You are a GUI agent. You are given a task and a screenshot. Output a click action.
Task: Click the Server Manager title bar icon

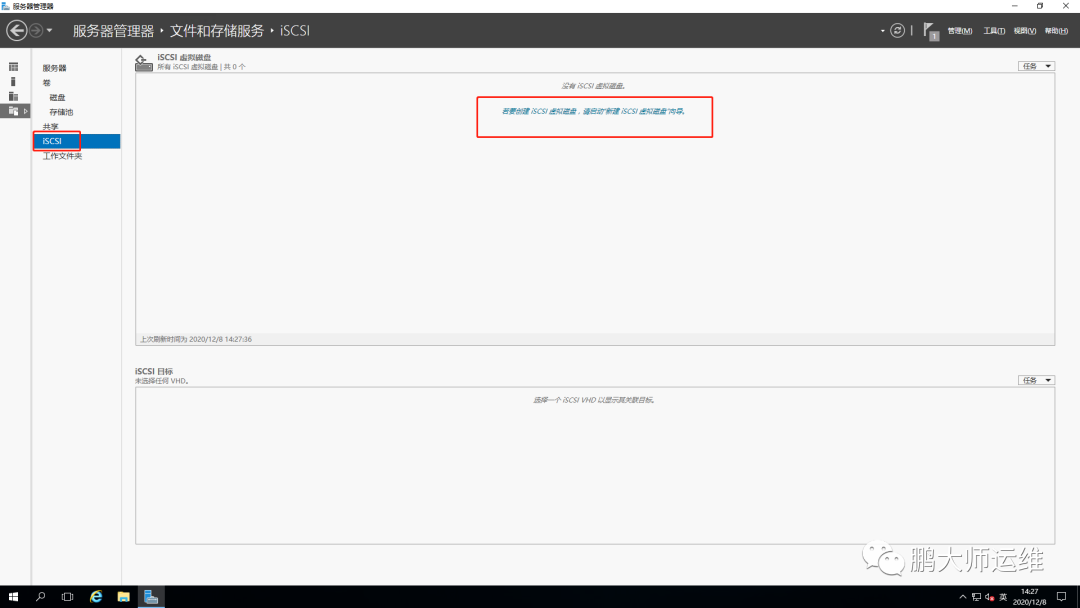click(6, 6)
